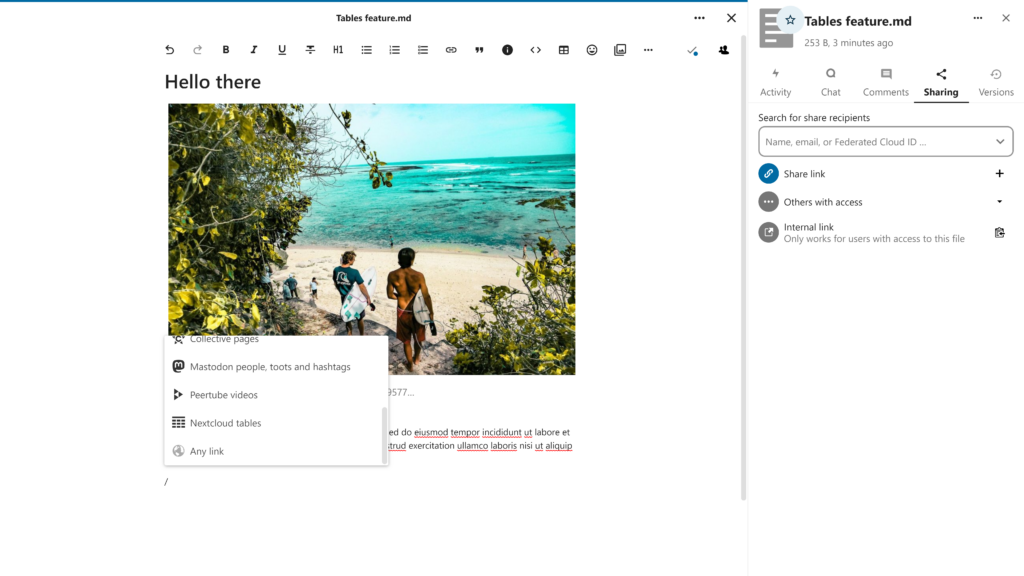Insert a table into the document
Image resolution: width=1024 pixels, height=576 pixels.
click(x=563, y=49)
